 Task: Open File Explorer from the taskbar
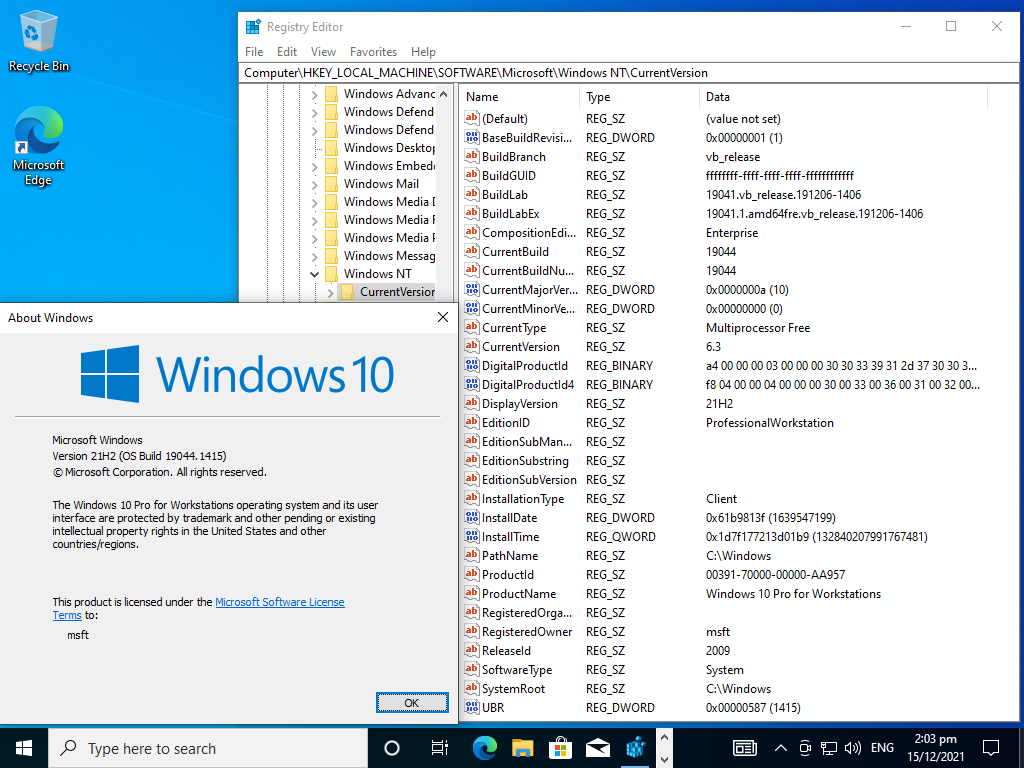(x=522, y=748)
